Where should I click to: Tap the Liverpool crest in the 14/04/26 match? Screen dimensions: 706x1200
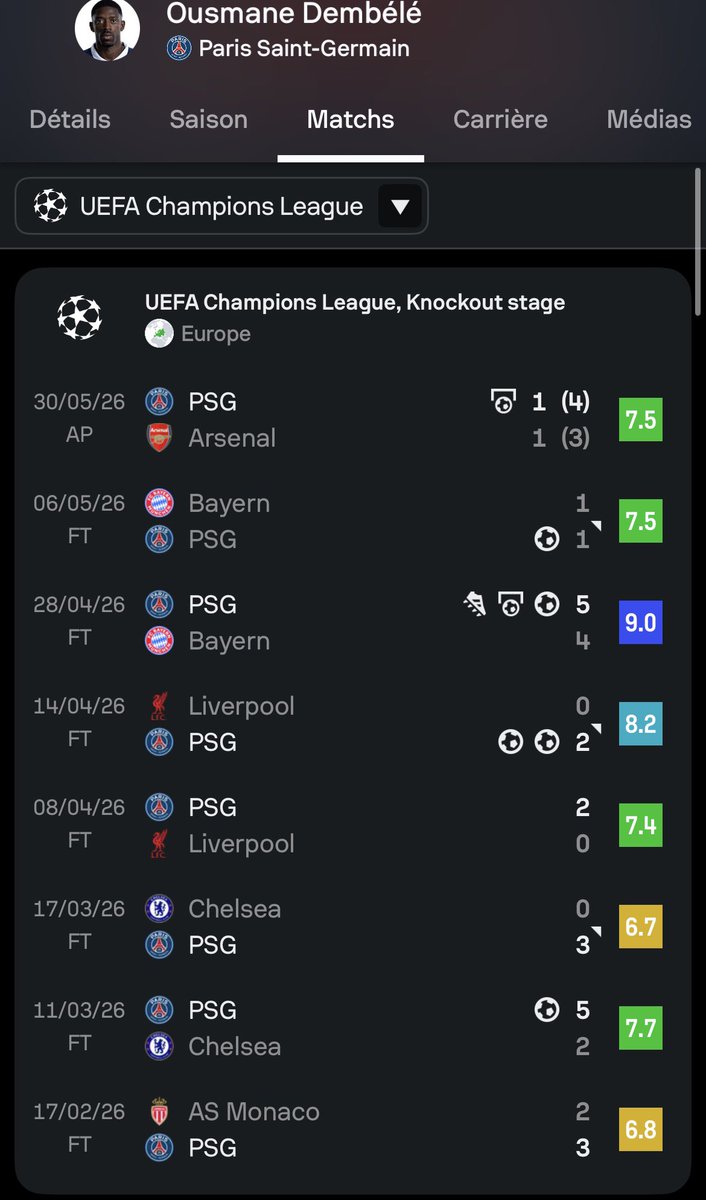159,706
